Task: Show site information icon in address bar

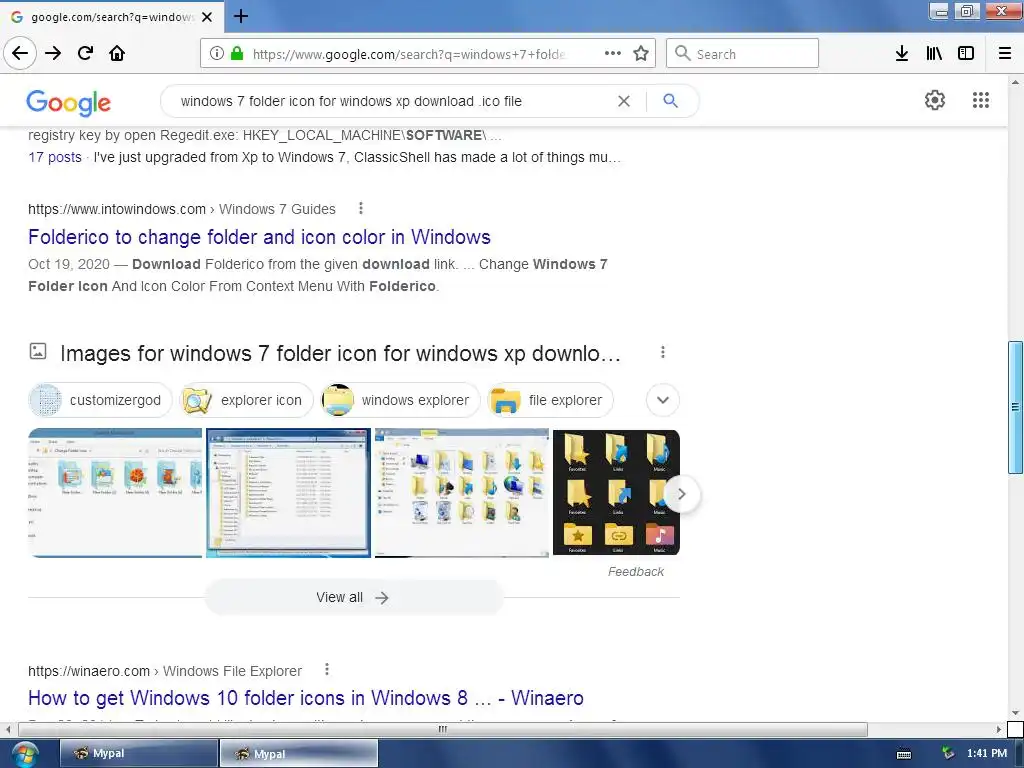Action: tap(216, 54)
